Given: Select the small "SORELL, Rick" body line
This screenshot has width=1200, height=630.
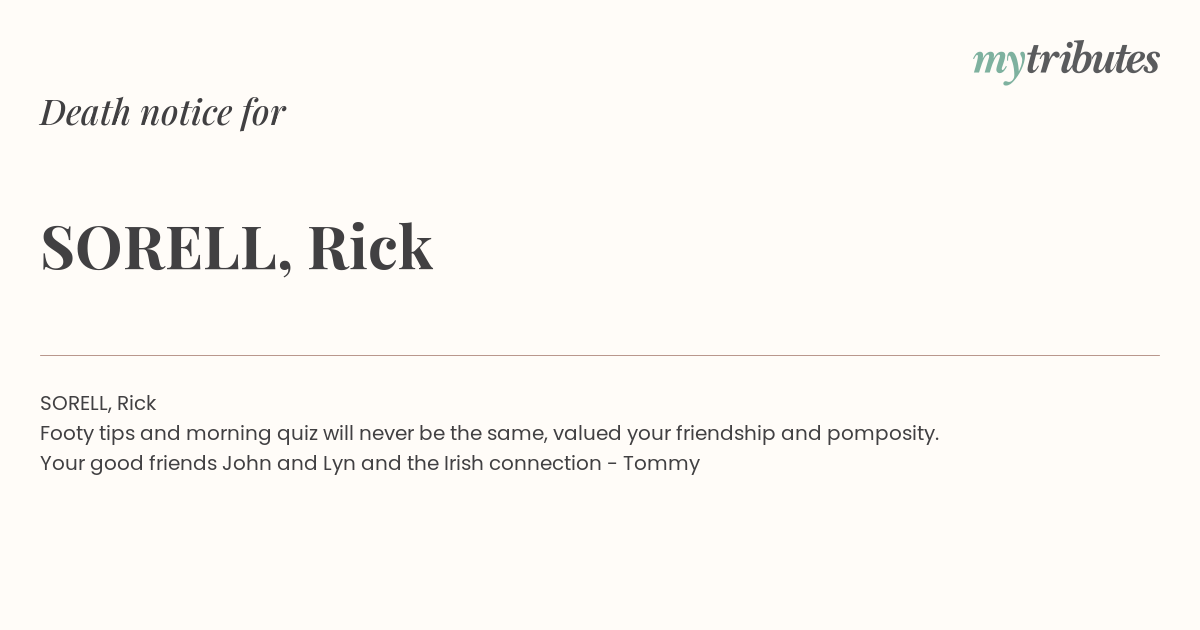Looking at the screenshot, I should 98,403.
